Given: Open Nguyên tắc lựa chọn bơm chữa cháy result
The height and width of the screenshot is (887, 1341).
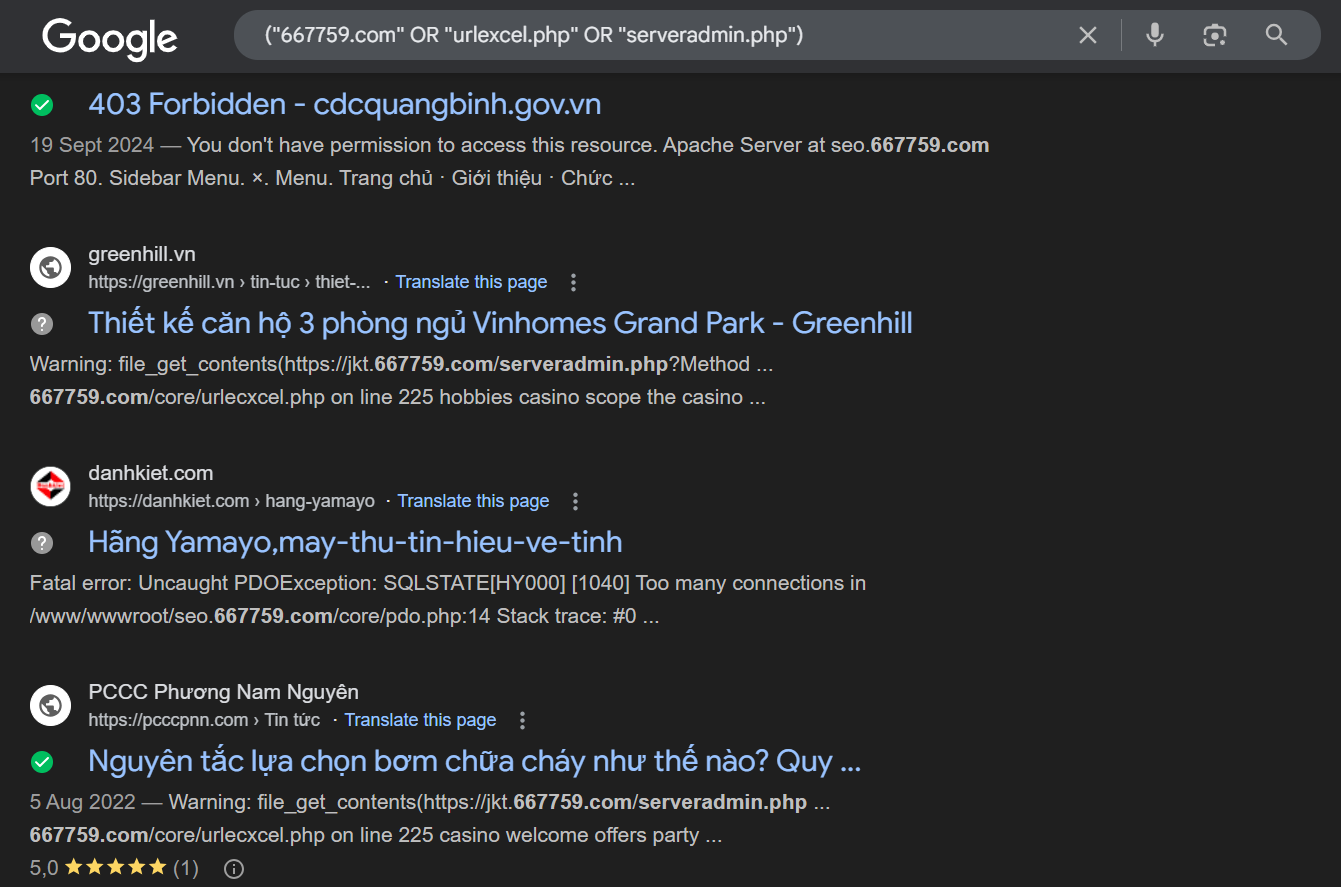Looking at the screenshot, I should pyautogui.click(x=474, y=761).
